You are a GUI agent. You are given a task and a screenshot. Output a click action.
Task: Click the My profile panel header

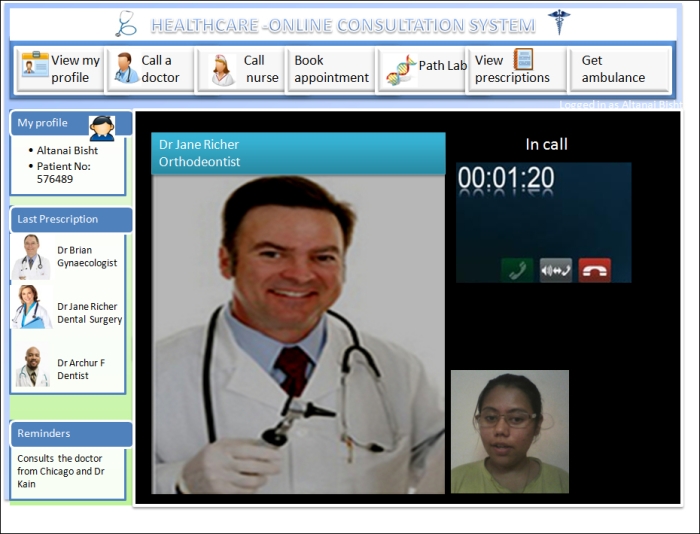click(x=71, y=123)
